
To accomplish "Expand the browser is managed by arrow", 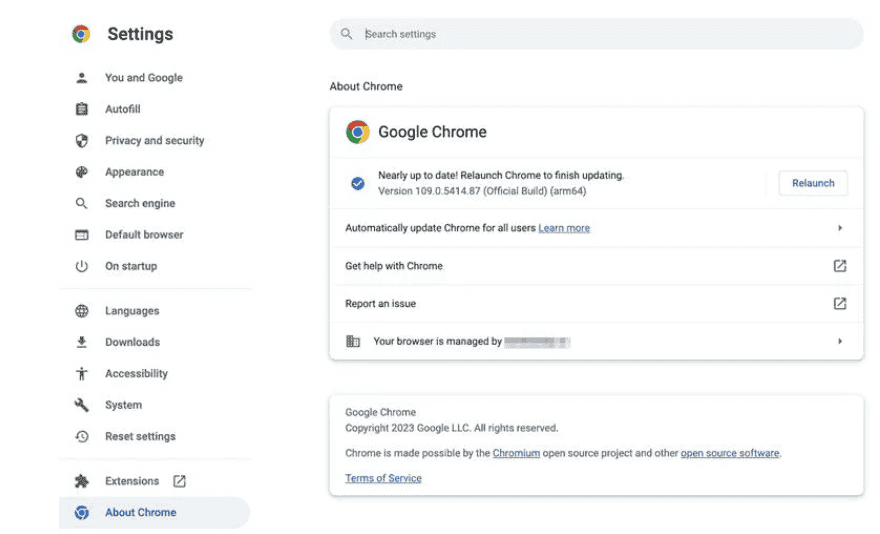I will (840, 341).
